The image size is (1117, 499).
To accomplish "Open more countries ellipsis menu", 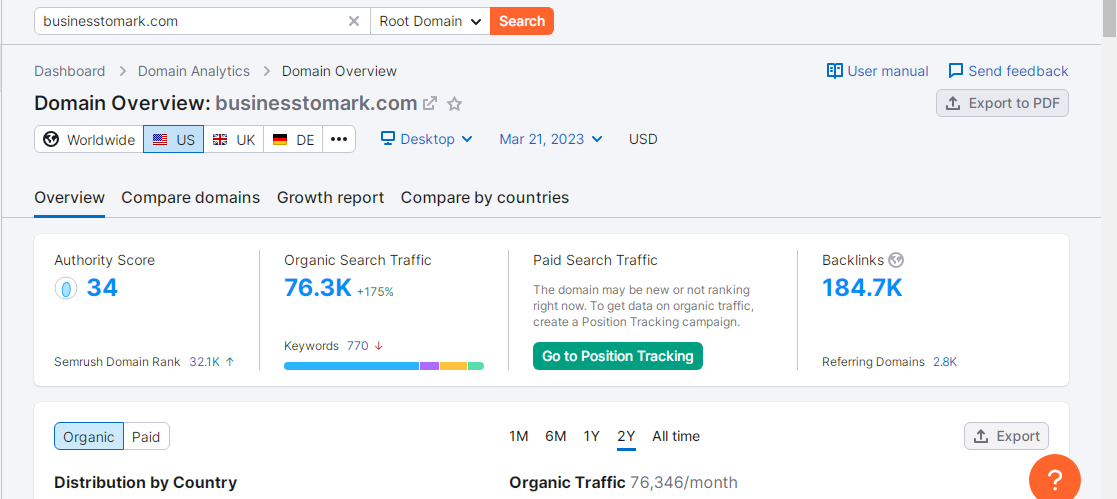I will 339,139.
